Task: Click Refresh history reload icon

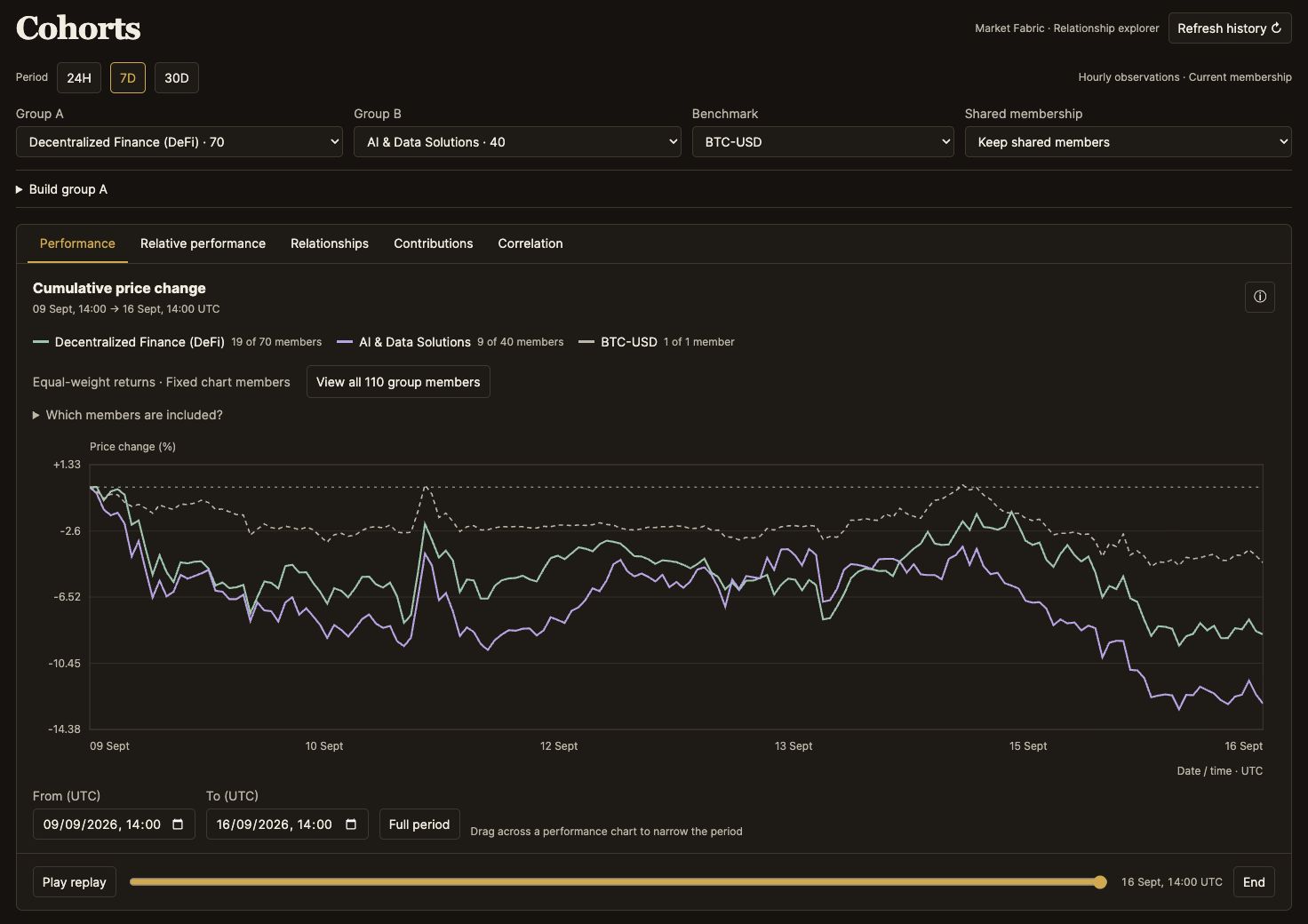Action: tap(1276, 28)
